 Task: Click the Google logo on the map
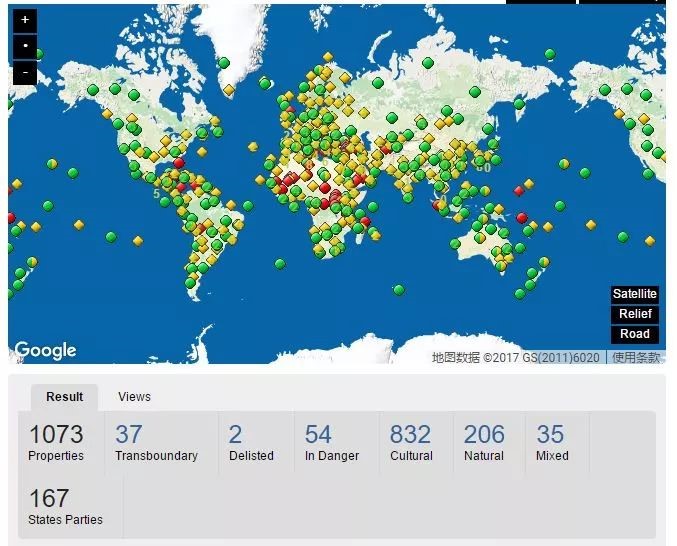point(45,350)
